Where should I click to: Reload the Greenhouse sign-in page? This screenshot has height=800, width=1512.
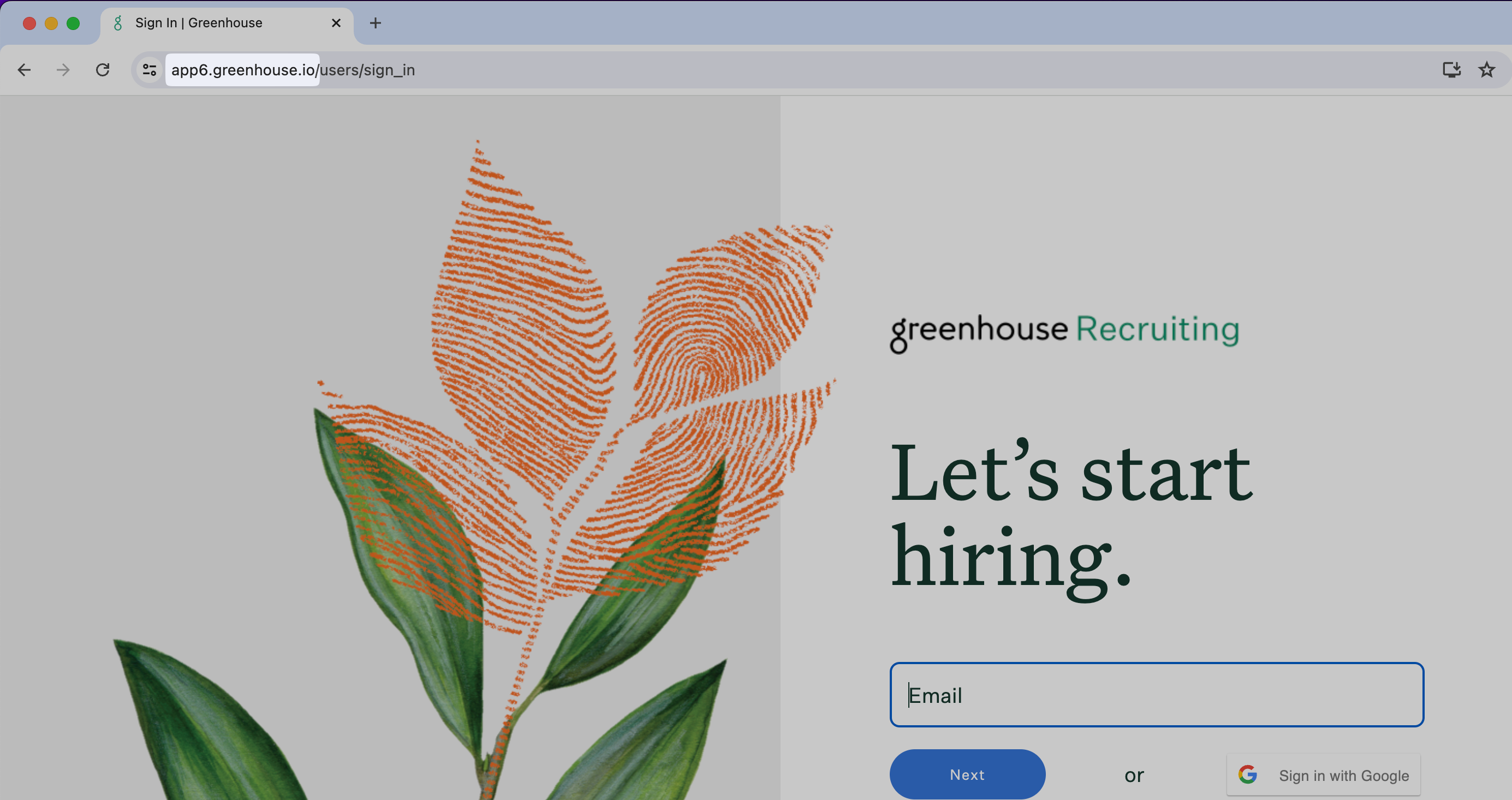(103, 70)
